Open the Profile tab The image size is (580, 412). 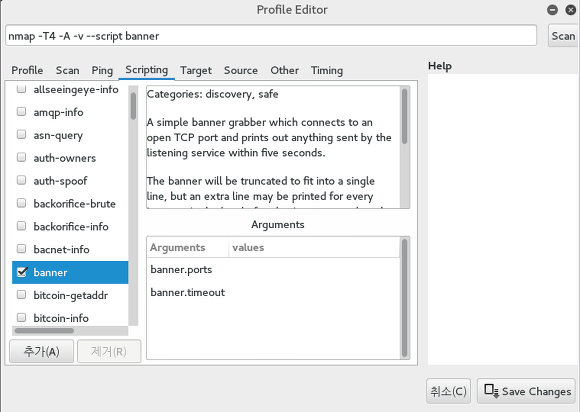coord(27,70)
